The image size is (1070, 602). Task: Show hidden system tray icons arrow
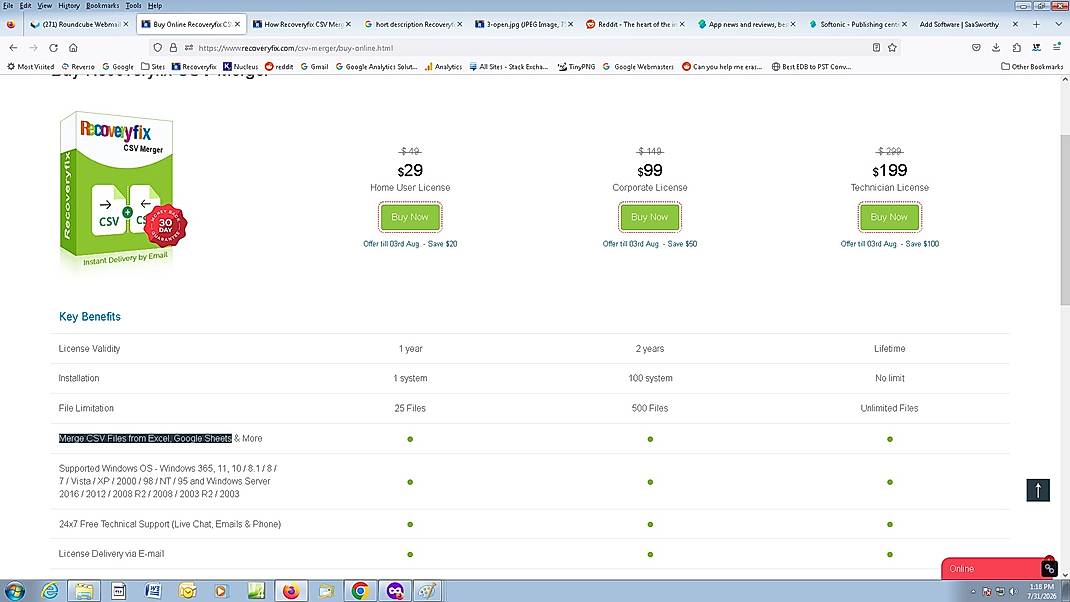[x=973, y=592]
